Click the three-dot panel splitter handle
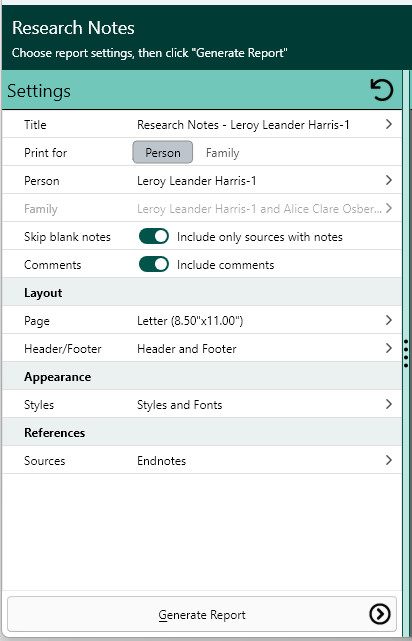 (x=405, y=353)
